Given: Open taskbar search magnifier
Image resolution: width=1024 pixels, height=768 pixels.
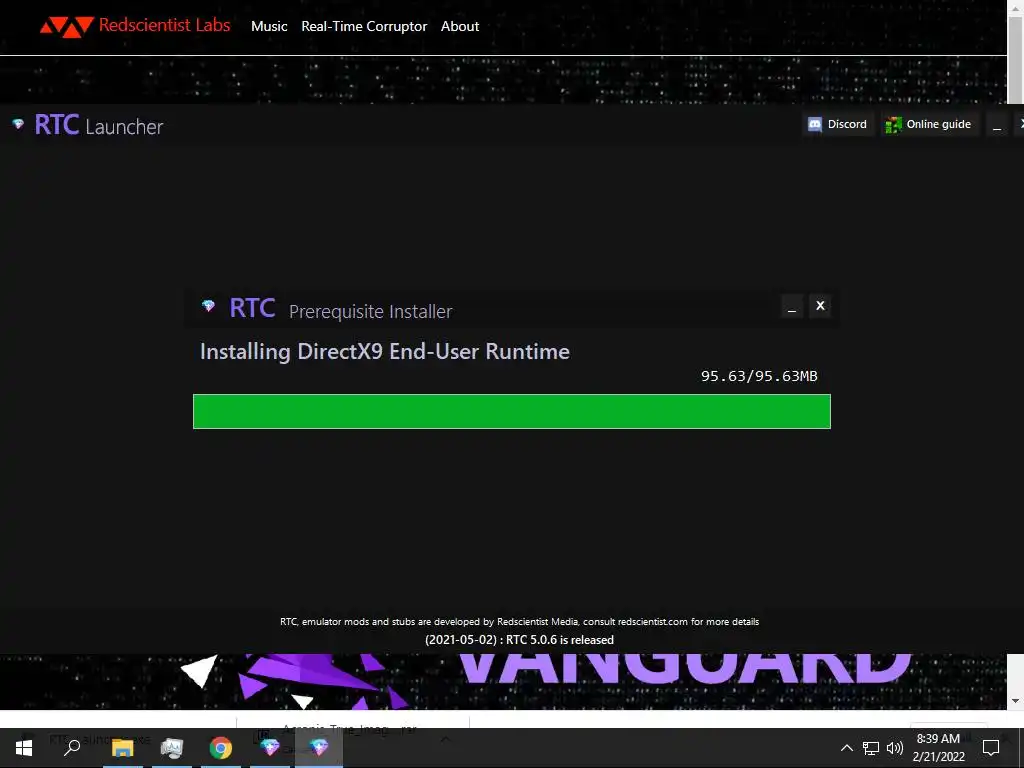Looking at the screenshot, I should click(x=72, y=748).
